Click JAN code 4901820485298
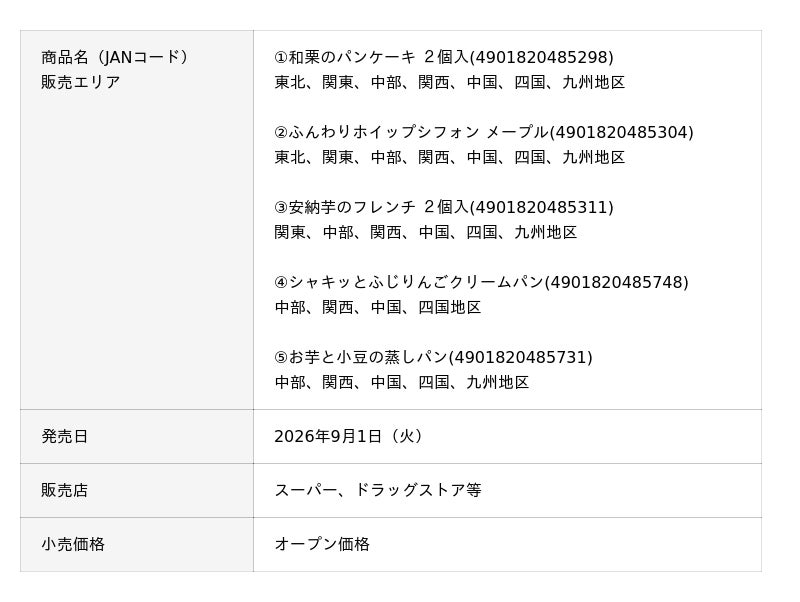Viewport: 800px width, 602px height. (541, 57)
